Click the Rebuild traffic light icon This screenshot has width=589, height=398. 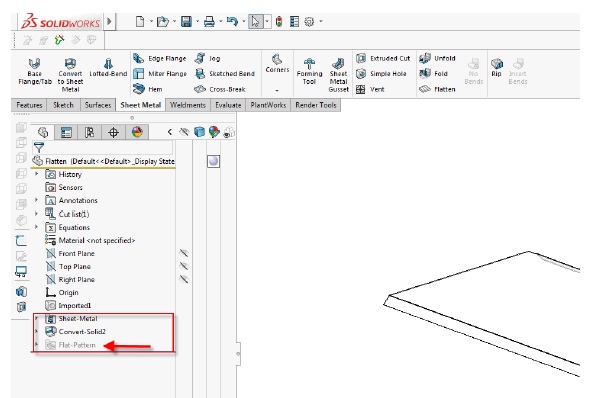click(279, 21)
